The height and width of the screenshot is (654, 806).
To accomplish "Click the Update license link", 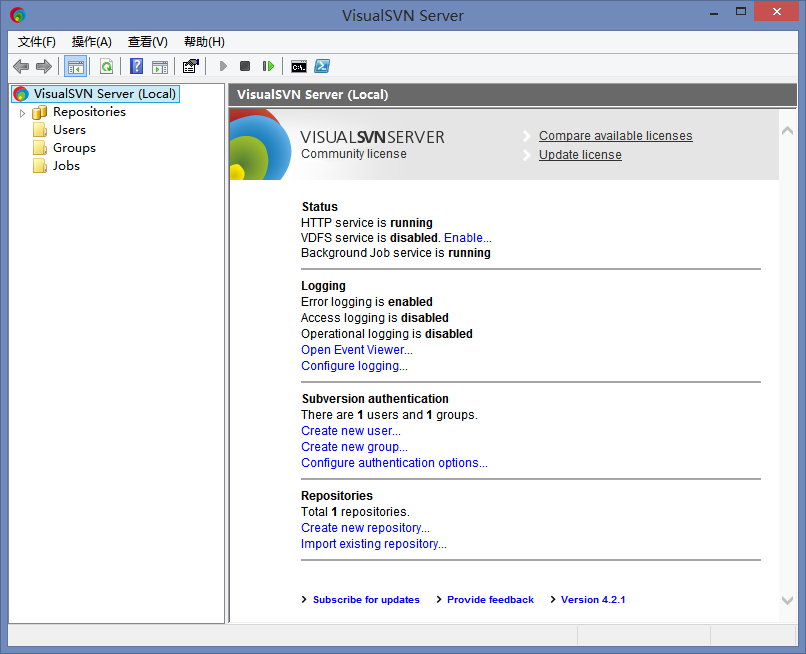I will point(580,155).
